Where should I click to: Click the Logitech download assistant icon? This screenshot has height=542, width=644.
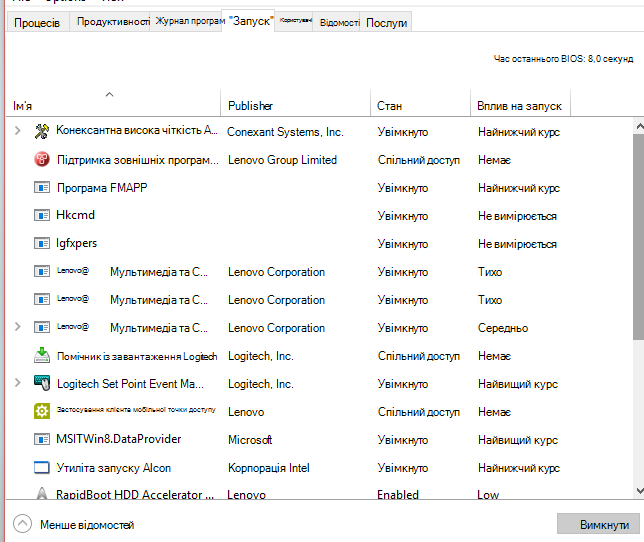coord(41,355)
